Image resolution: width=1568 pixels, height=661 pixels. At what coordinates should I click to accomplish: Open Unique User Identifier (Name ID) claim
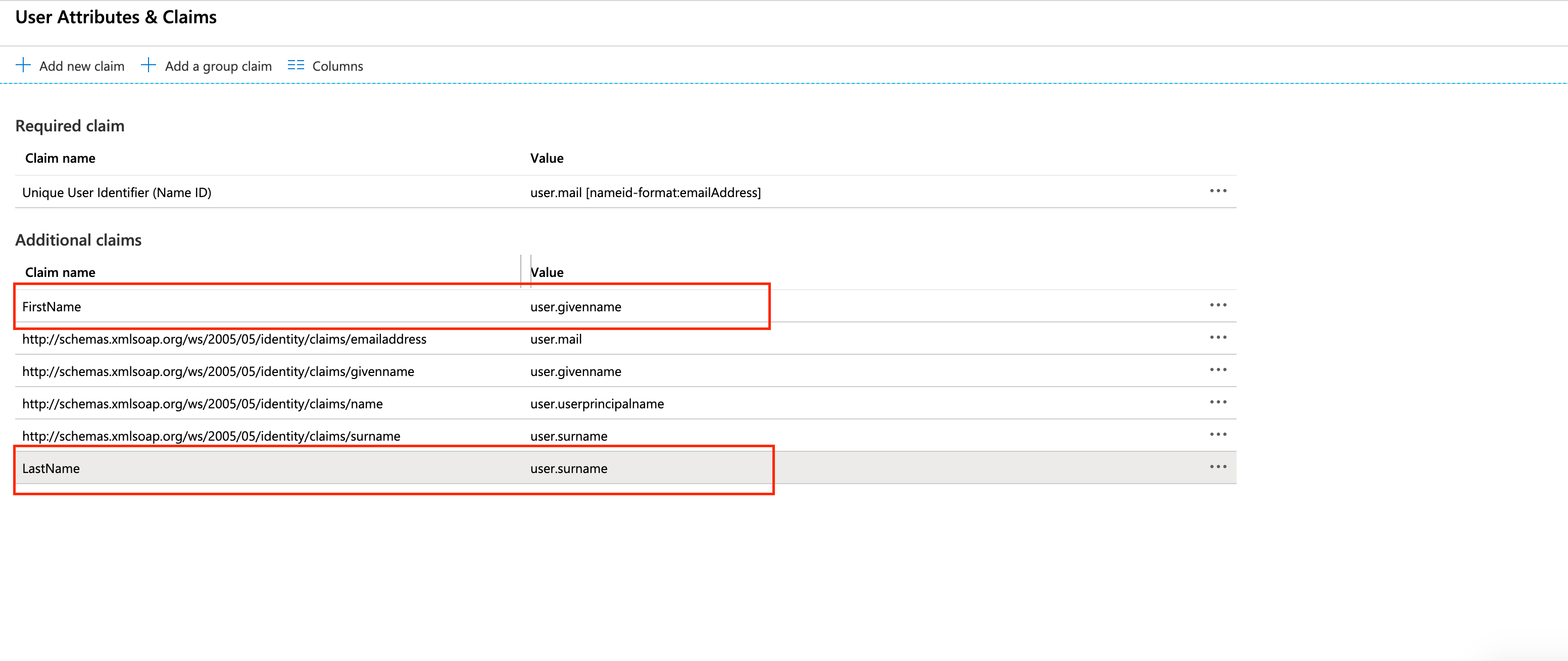click(117, 193)
